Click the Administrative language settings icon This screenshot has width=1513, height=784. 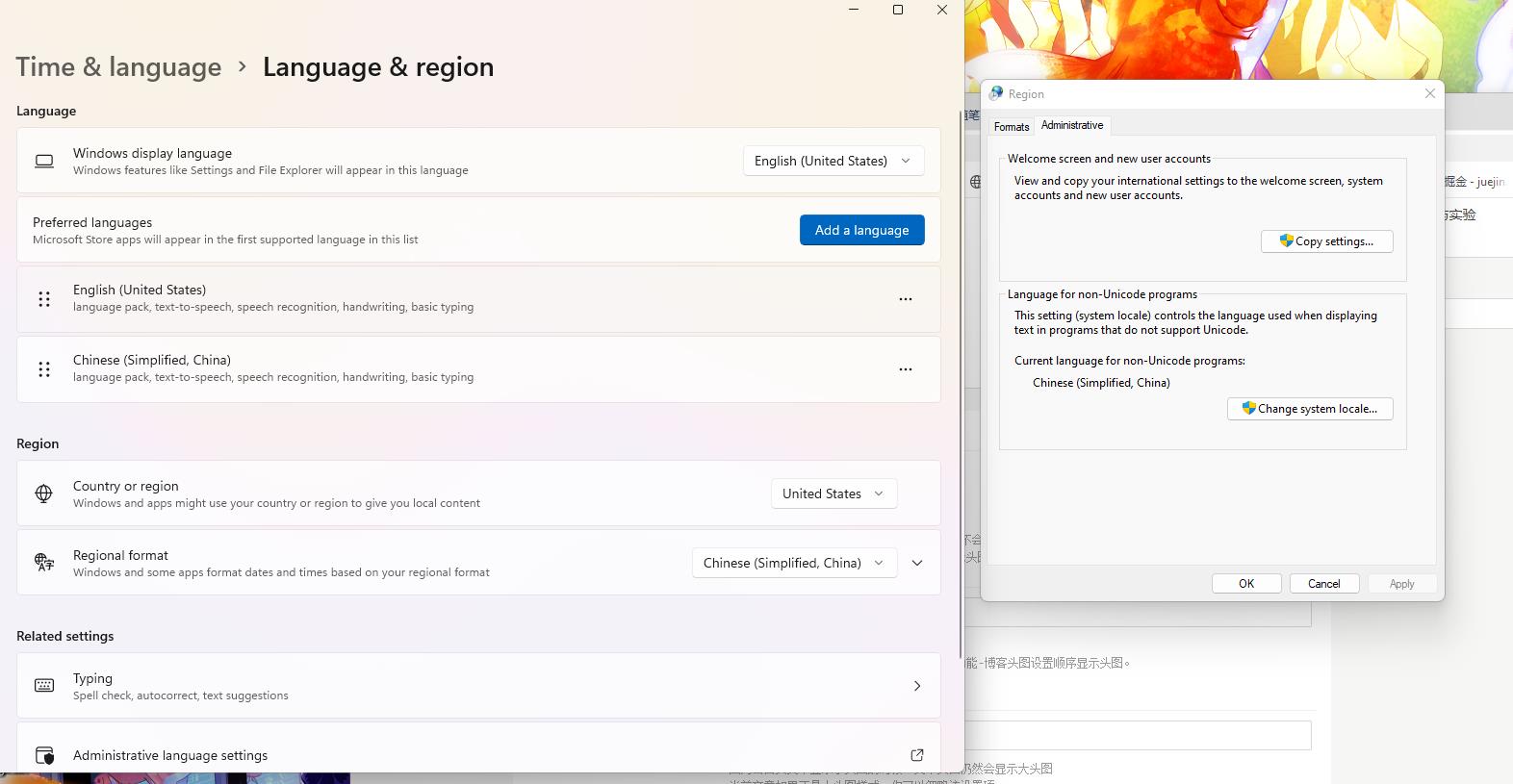[x=44, y=756]
